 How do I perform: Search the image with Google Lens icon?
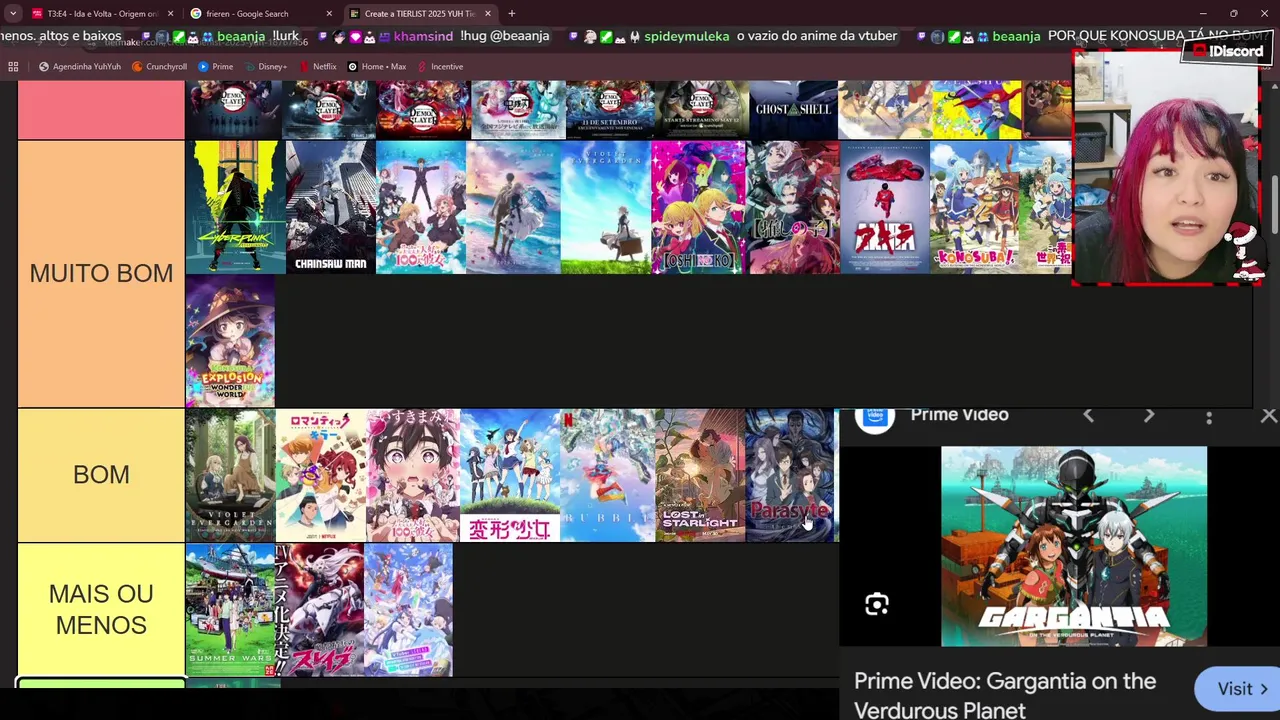[x=877, y=604]
